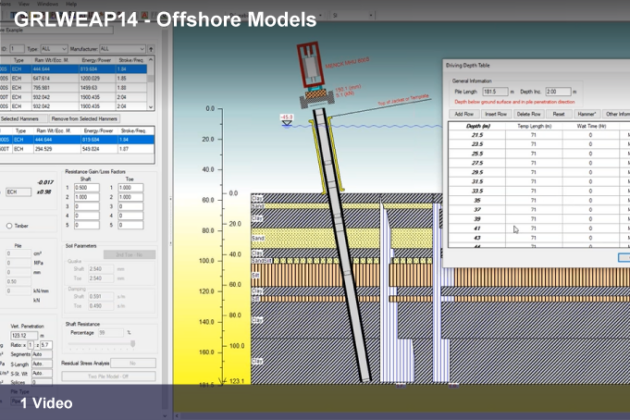Select the Timber radio button
Screen dimensions: 630x420
tap(9, 226)
